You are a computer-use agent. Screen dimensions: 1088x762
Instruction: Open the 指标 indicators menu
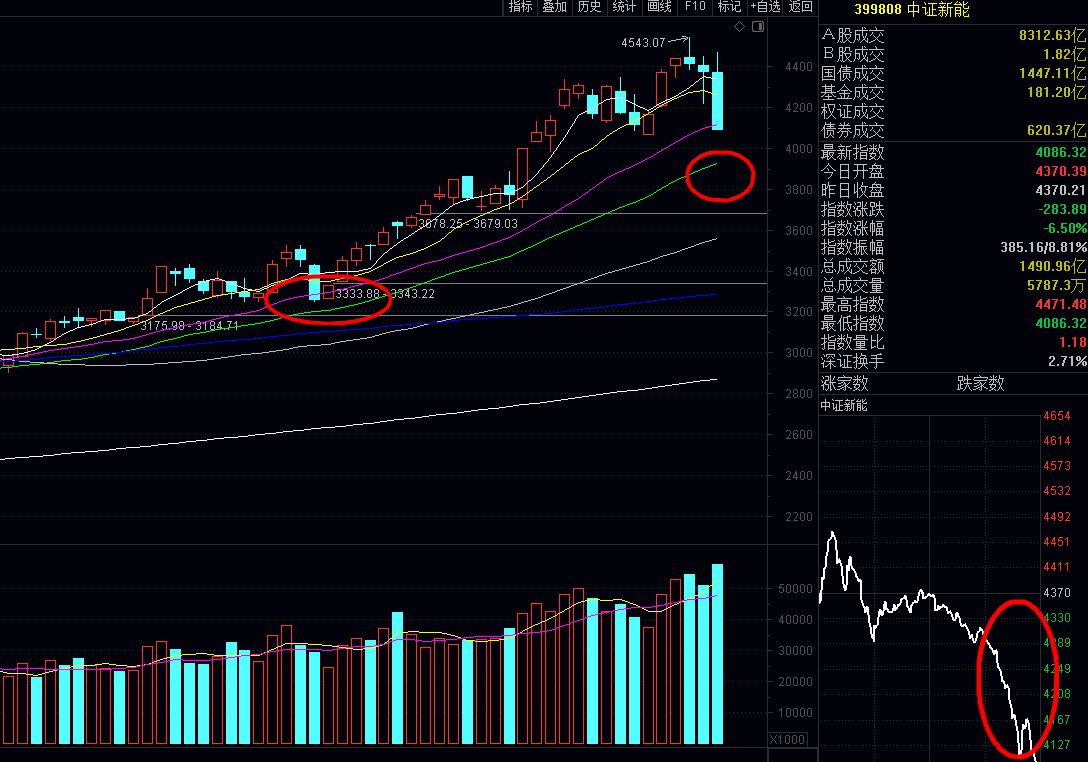[520, 7]
